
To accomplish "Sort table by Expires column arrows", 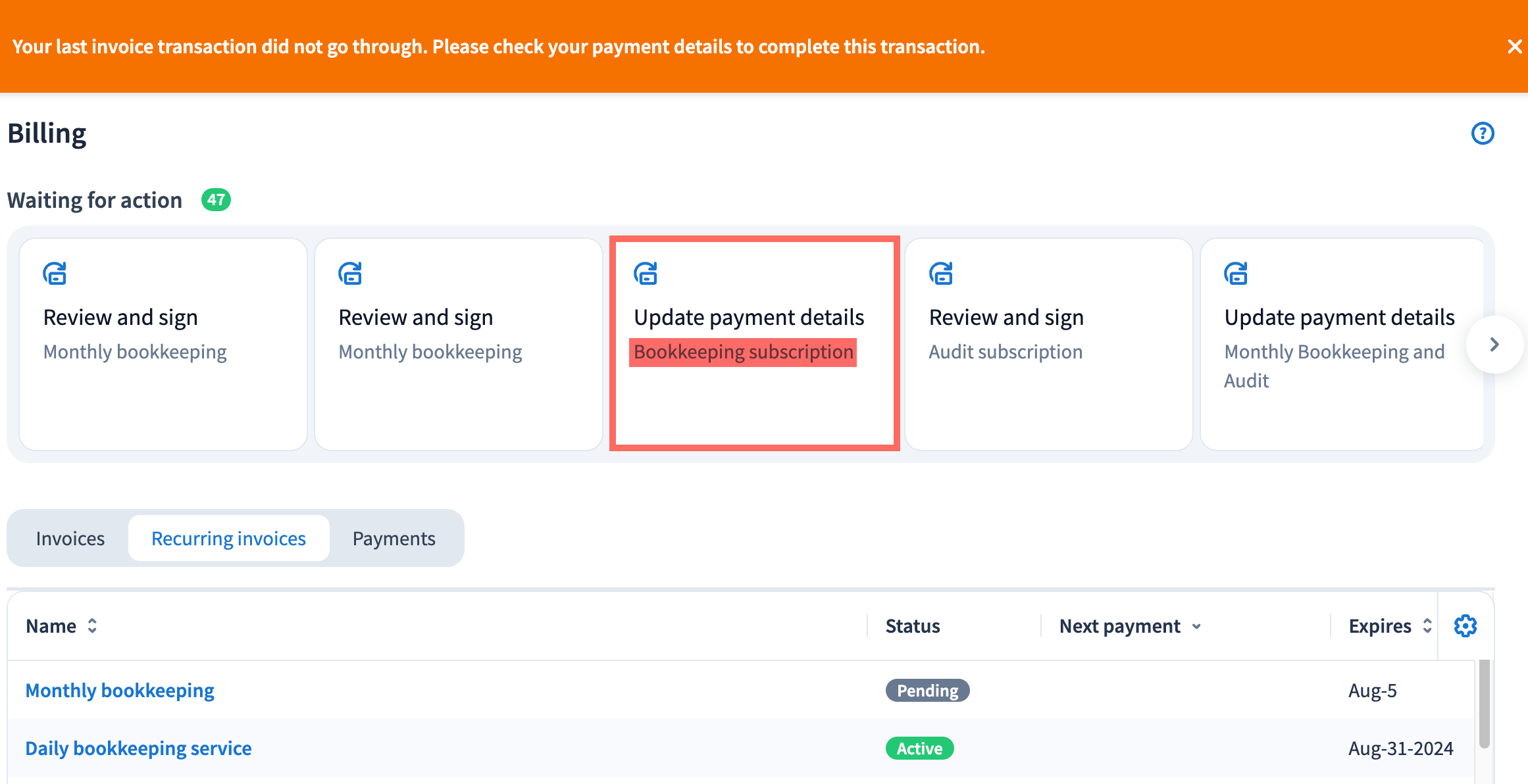I will click(x=1427, y=626).
